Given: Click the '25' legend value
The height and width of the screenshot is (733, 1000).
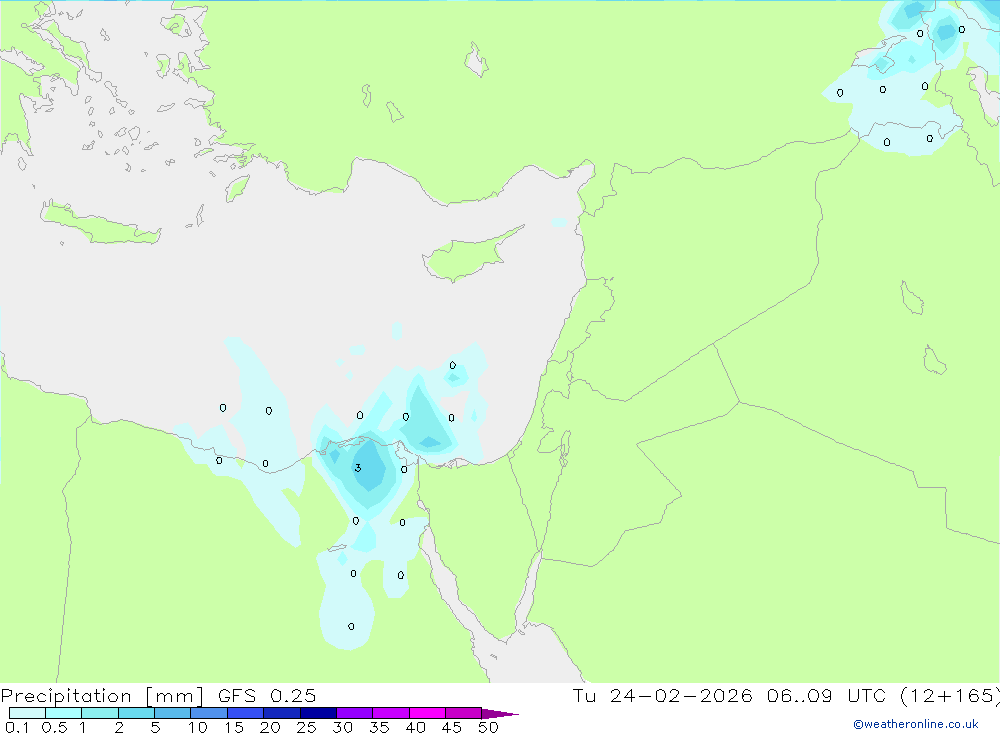Looking at the screenshot, I should coord(307,727).
